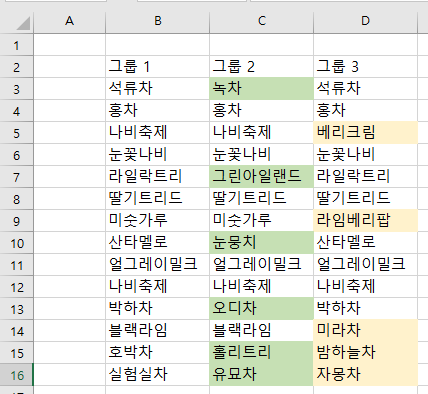The height and width of the screenshot is (394, 428).
Task: Select 블랙라임 in column B
Action: click(158, 331)
